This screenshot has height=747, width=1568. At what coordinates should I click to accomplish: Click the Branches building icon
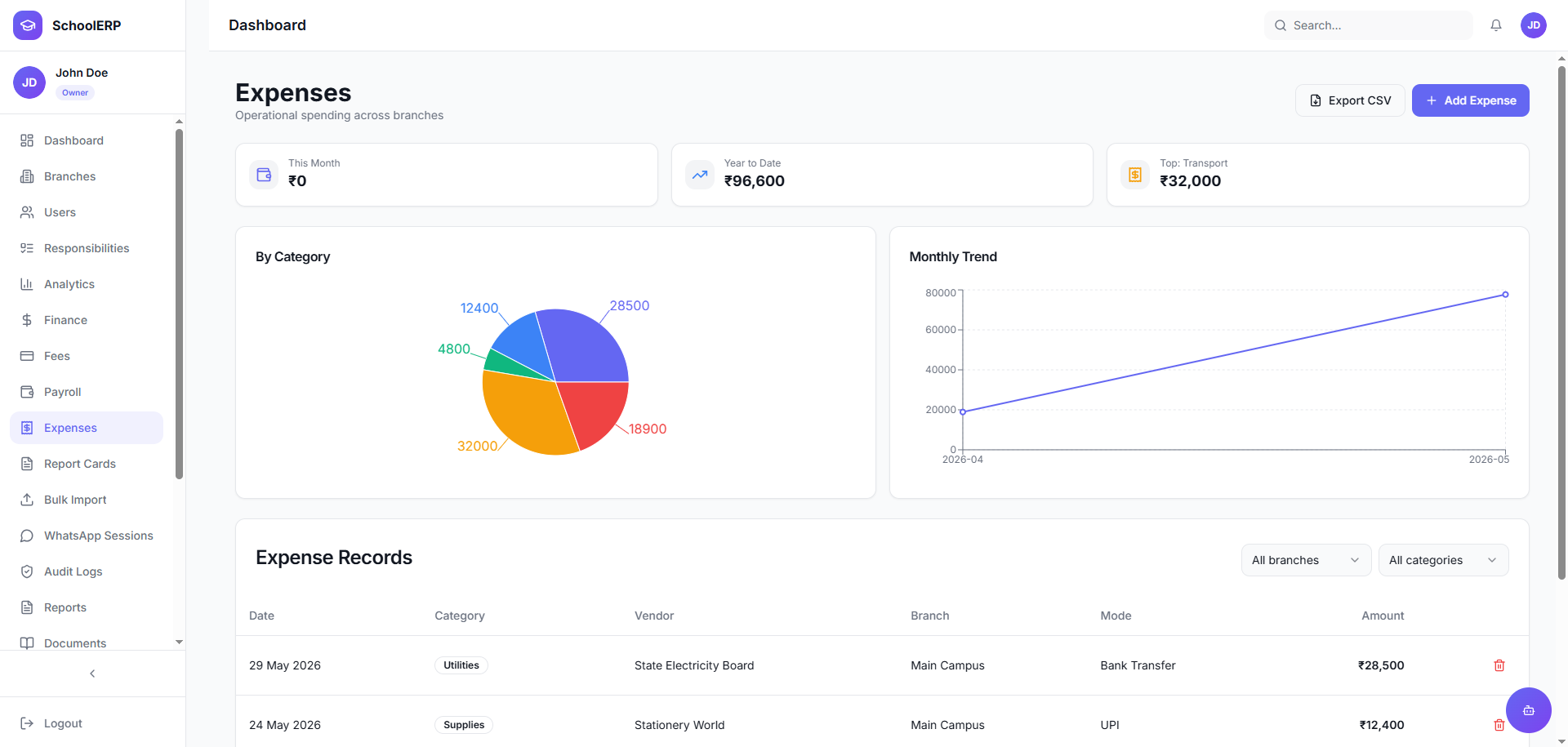27,176
